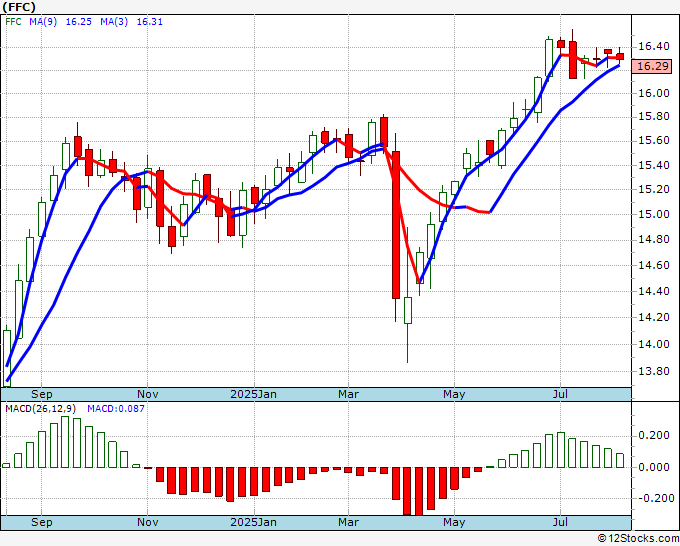The height and width of the screenshot is (546, 680).
Task: Click the 0.000 MACD axis label
Action: pyautogui.click(x=654, y=467)
